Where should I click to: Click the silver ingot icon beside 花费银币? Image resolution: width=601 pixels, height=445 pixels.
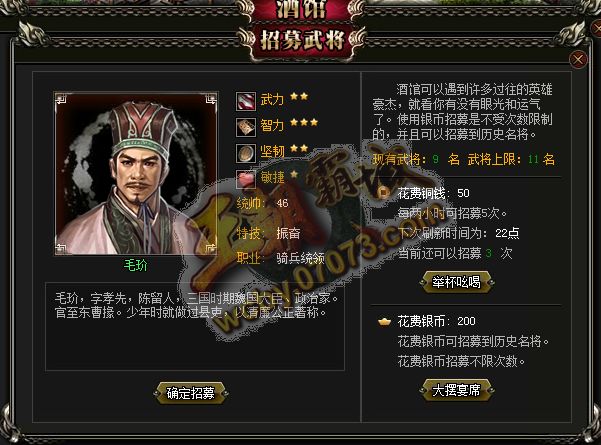click(384, 321)
